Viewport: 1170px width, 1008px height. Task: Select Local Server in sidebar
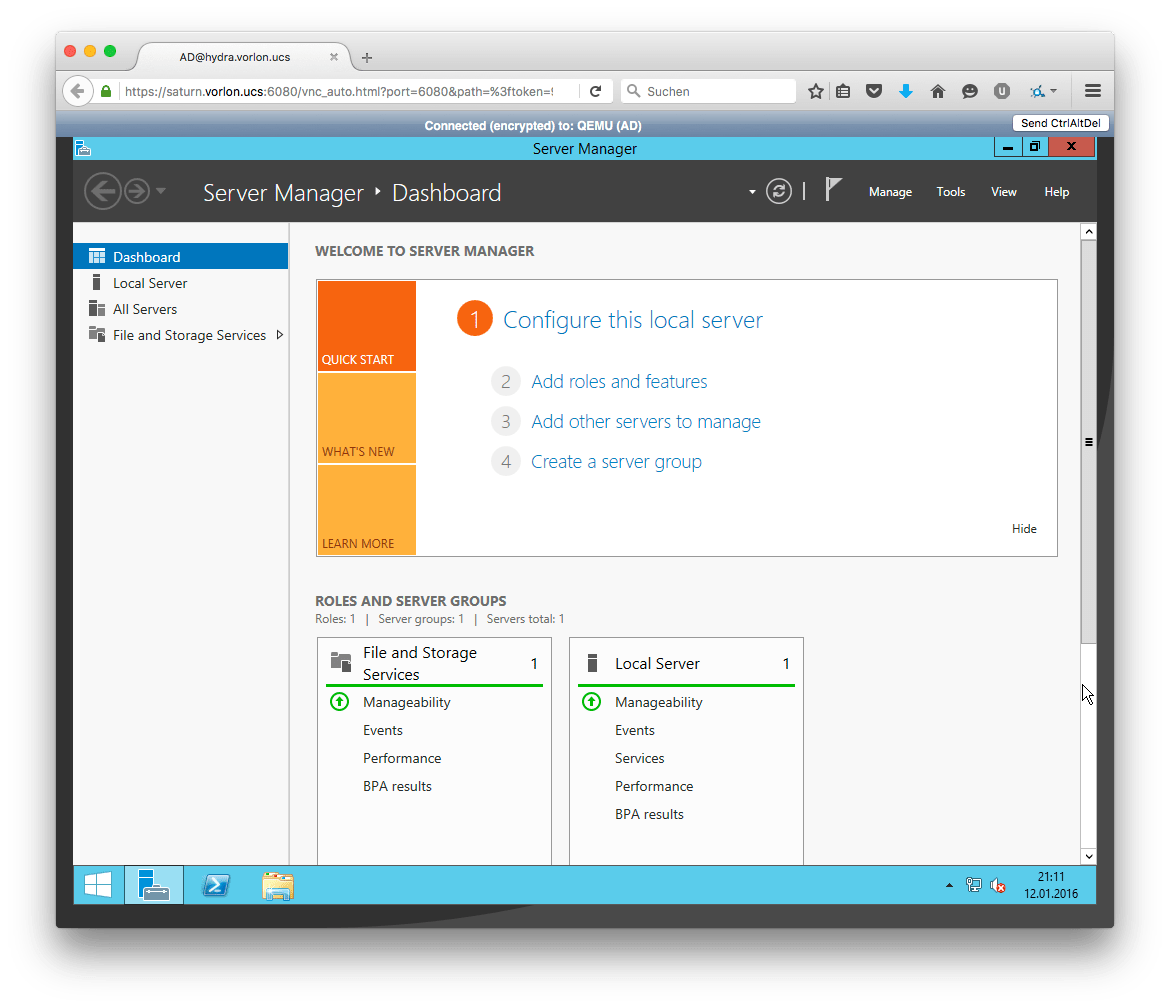coord(150,283)
